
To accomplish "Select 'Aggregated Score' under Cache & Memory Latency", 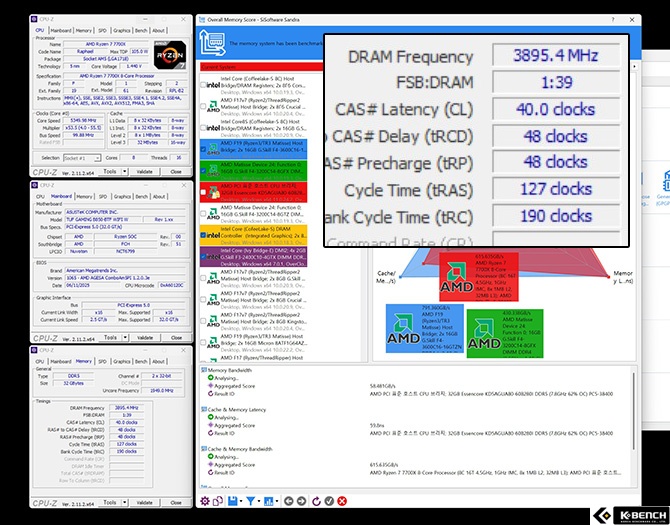I will (x=235, y=425).
